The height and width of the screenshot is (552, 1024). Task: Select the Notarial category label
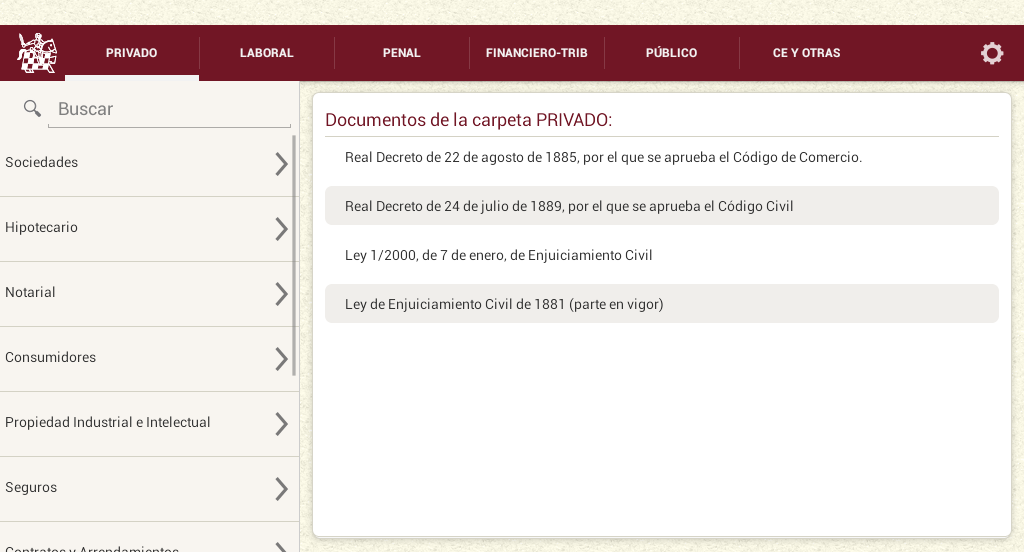pyautogui.click(x=30, y=292)
